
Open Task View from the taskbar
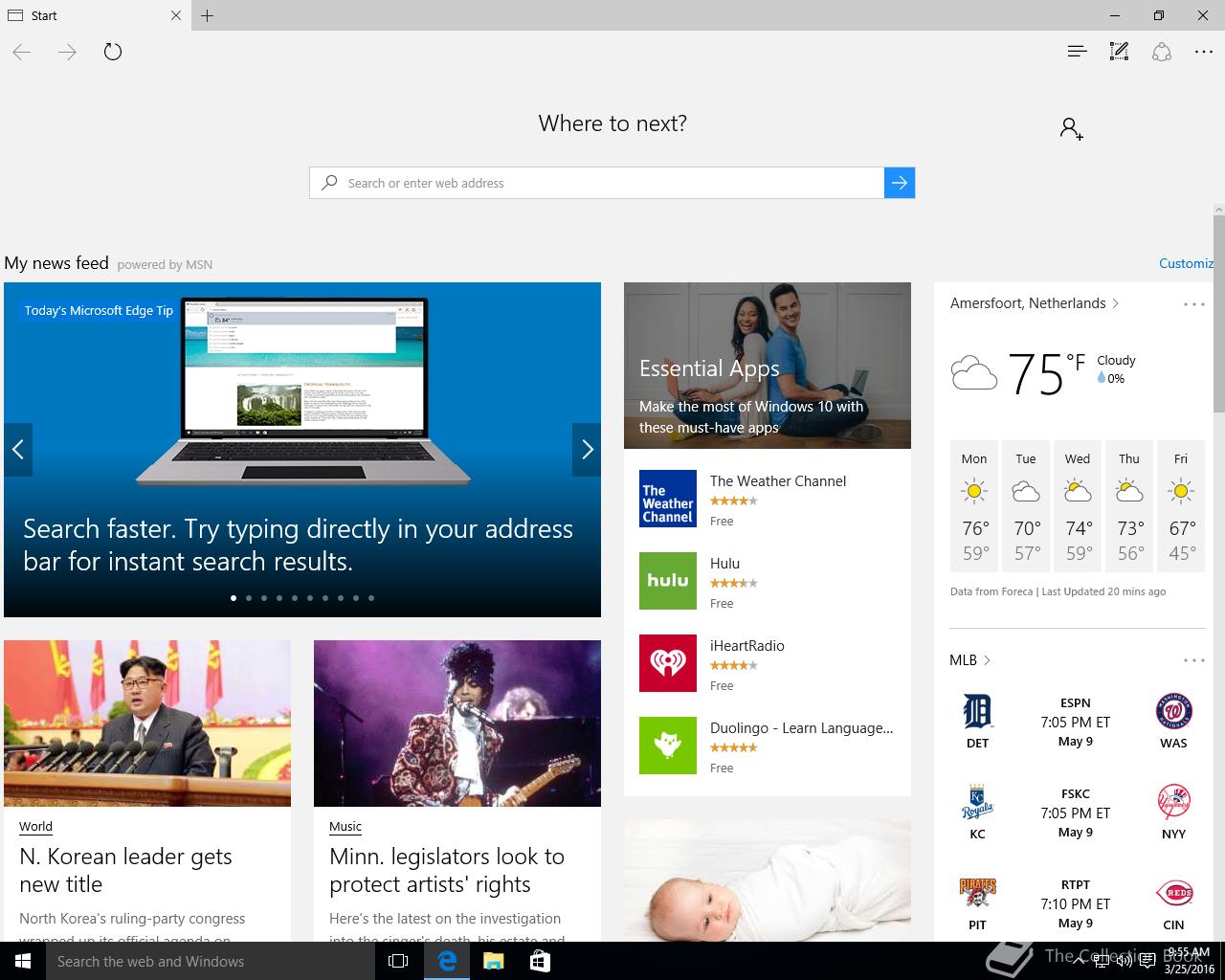point(398,961)
